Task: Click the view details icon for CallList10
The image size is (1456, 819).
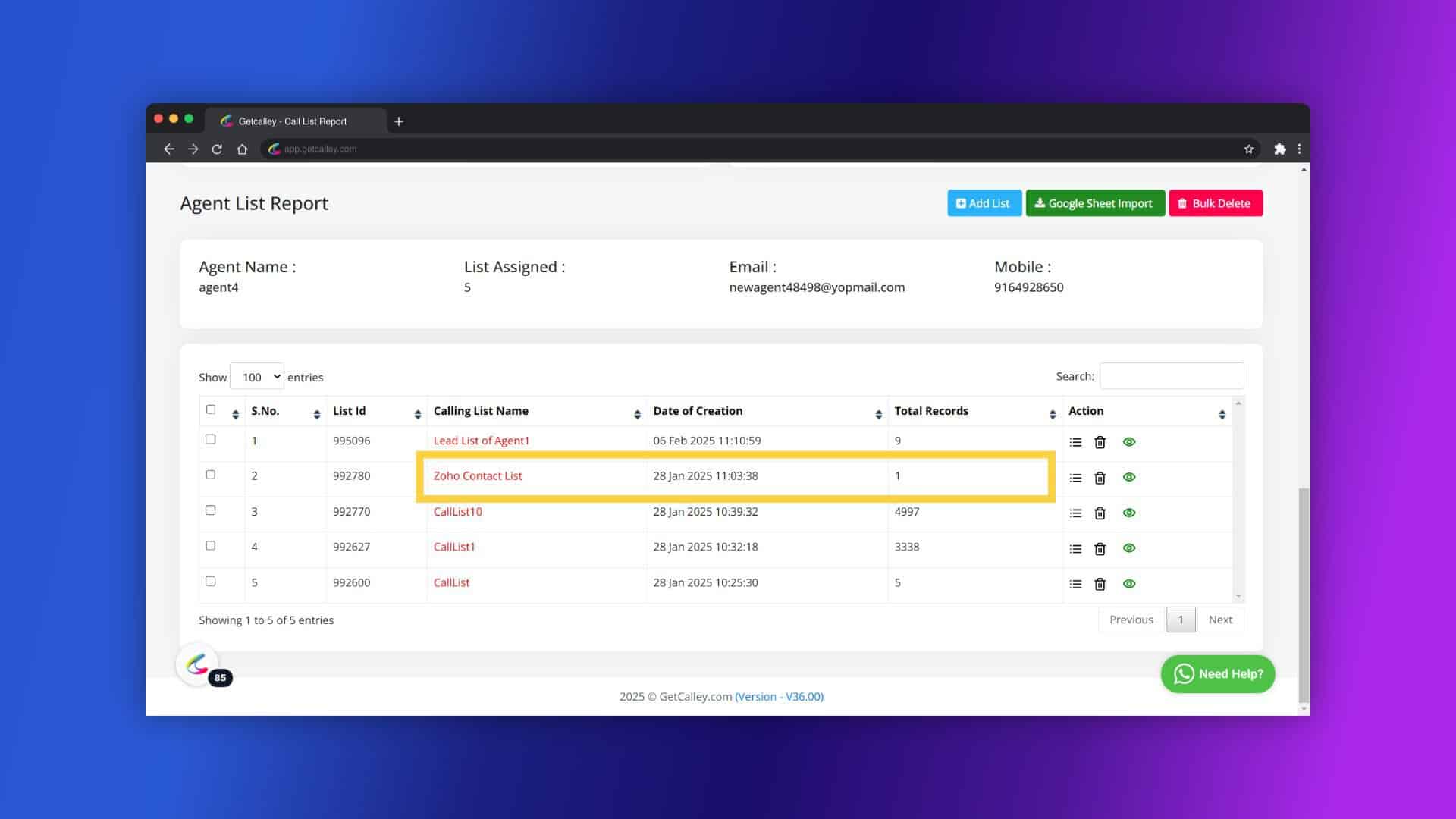Action: click(x=1128, y=512)
